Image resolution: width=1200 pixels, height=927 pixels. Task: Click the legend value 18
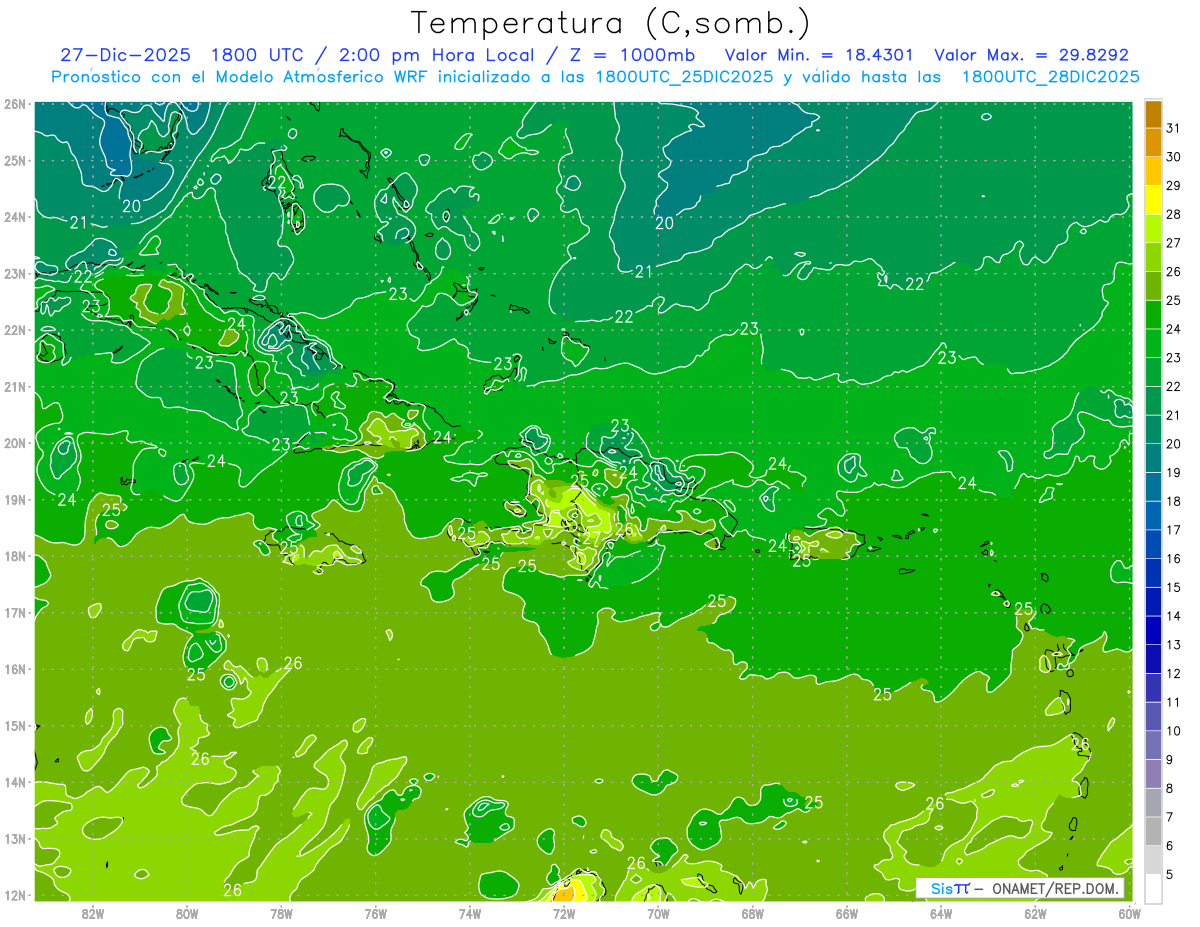pyautogui.click(x=1174, y=501)
